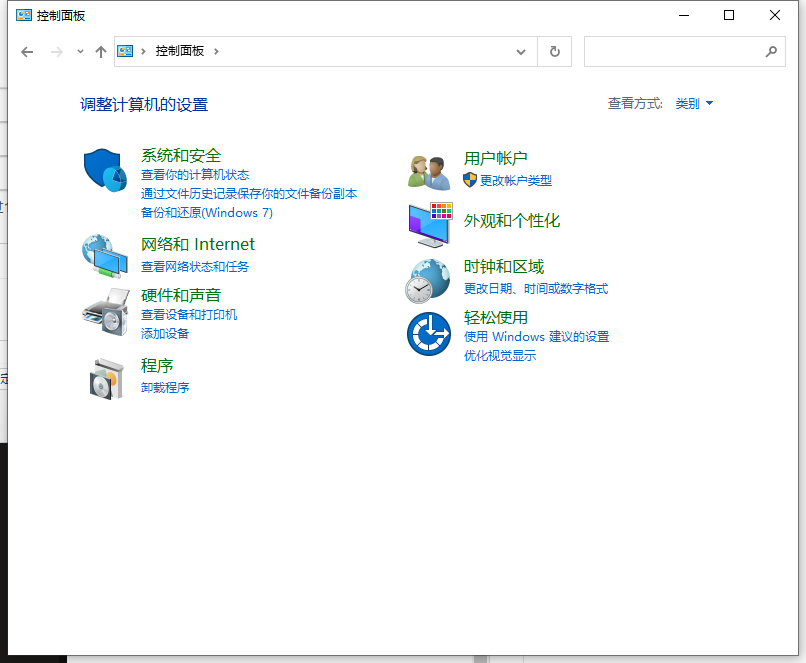This screenshot has width=806, height=663.
Task: Open the Network and Internet globe icon
Action: coord(104,255)
